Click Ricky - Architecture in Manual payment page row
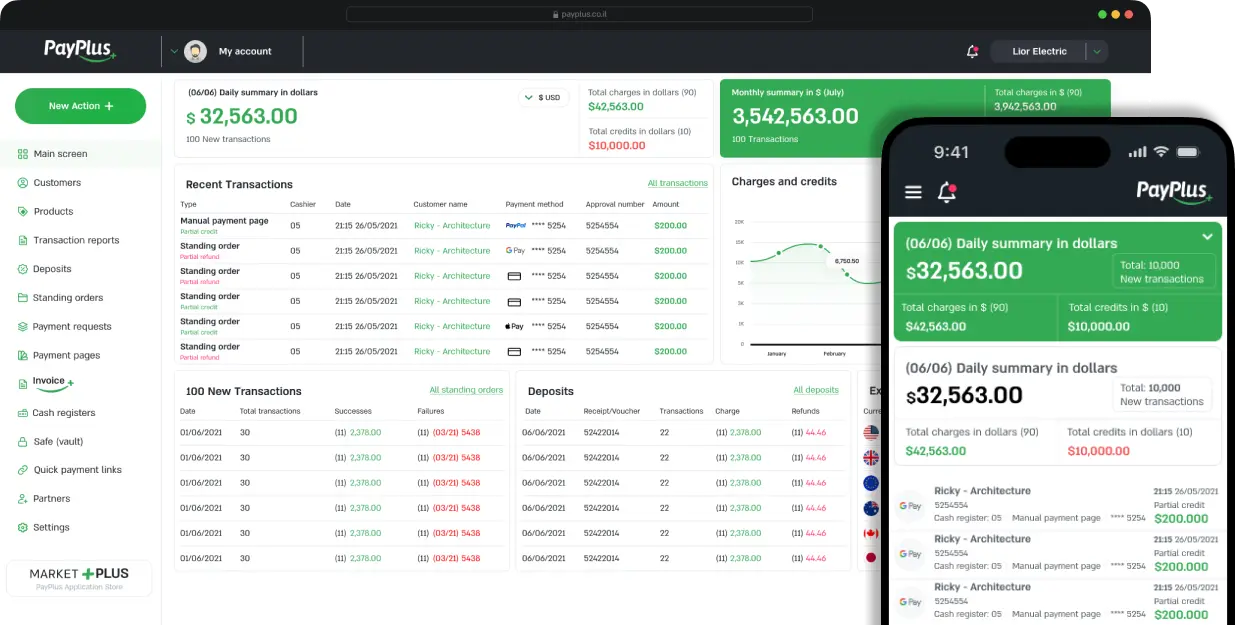Image resolution: width=1235 pixels, height=625 pixels. coord(452,226)
